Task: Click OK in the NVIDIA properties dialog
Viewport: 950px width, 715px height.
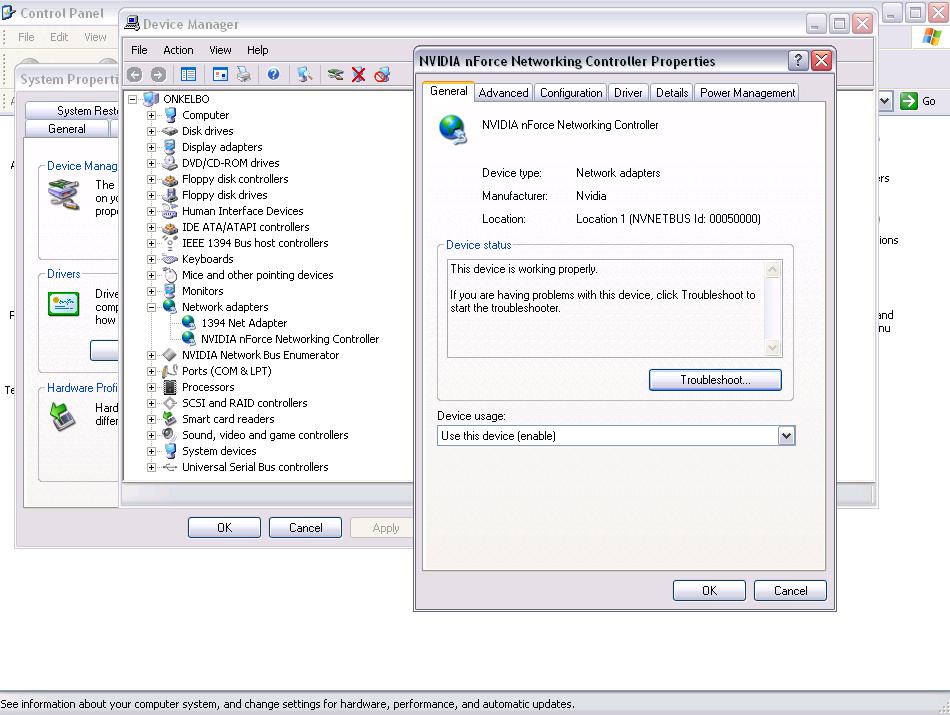Action: (709, 591)
